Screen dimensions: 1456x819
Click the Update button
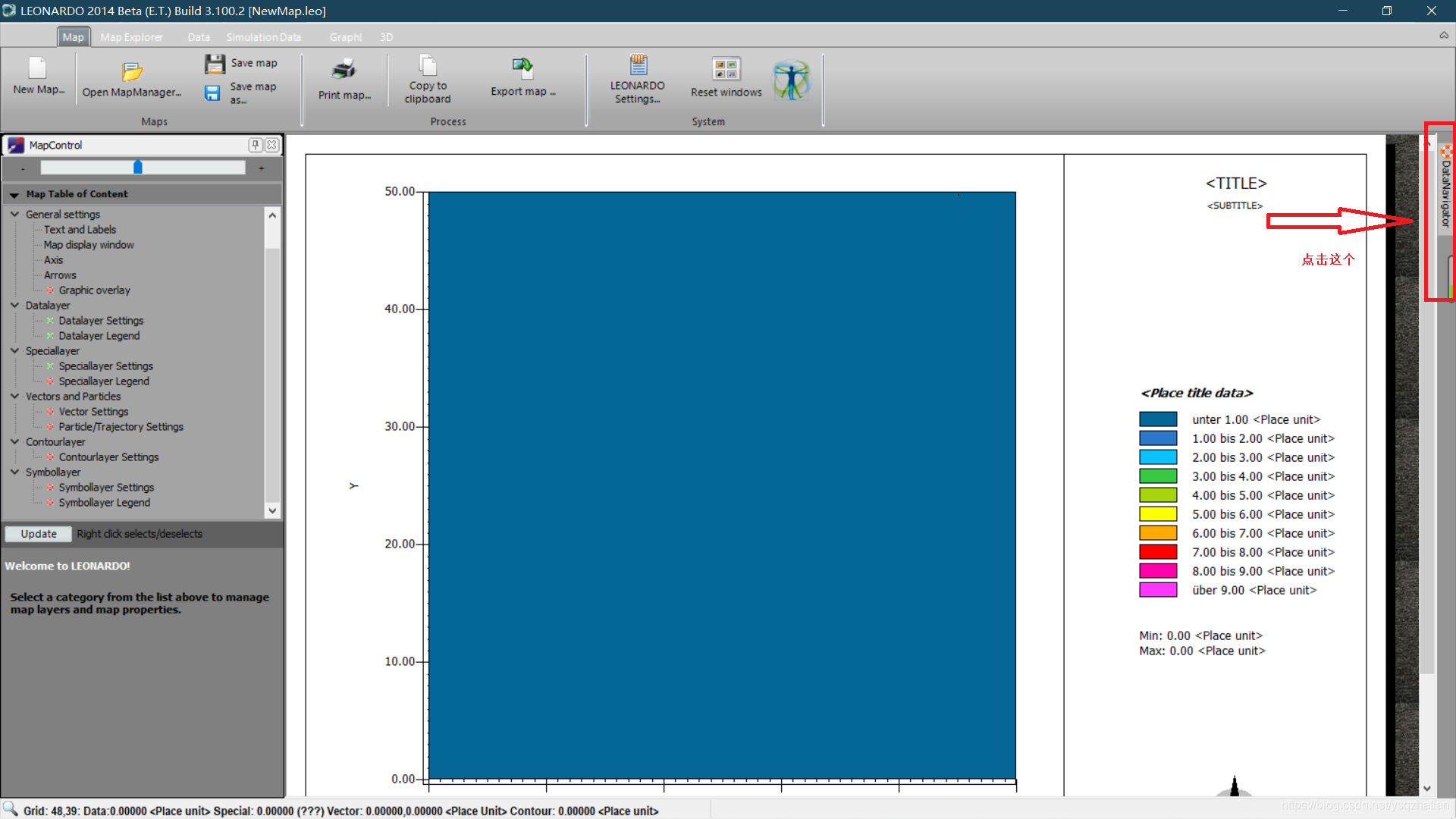coord(37,533)
